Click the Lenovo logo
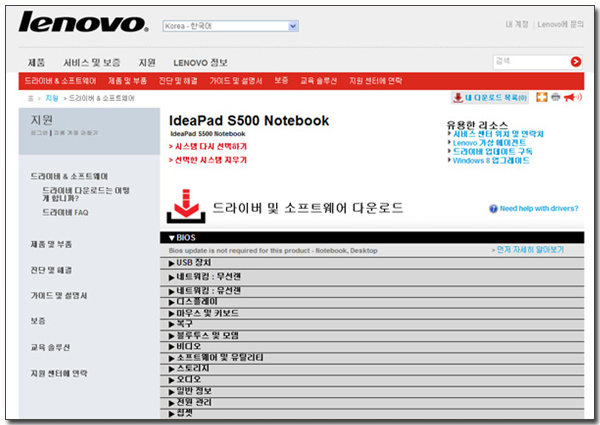Screen dimensions: 600x425 (83, 22)
